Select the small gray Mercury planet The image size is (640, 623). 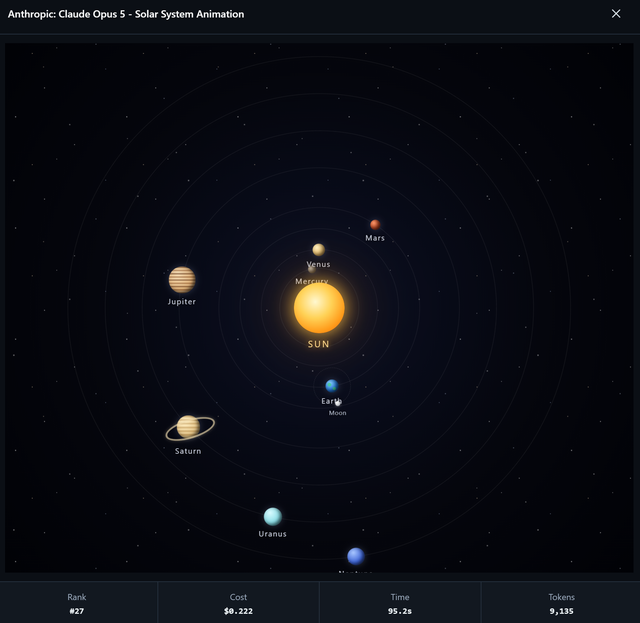(311, 269)
